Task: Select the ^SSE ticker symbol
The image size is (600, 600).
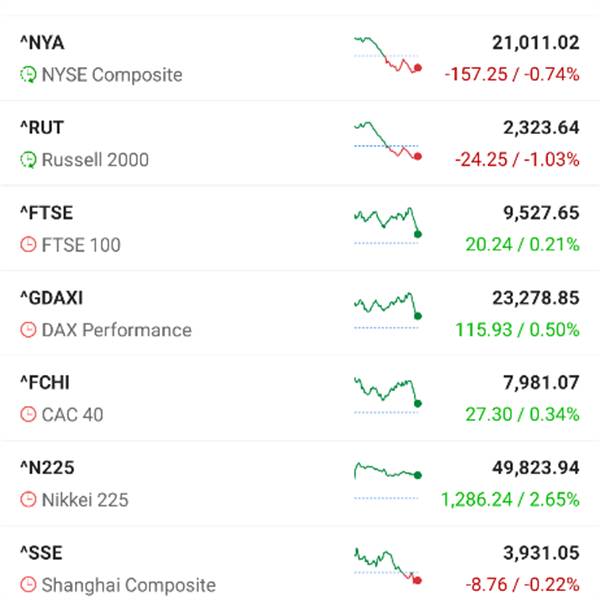Action: pos(41,553)
